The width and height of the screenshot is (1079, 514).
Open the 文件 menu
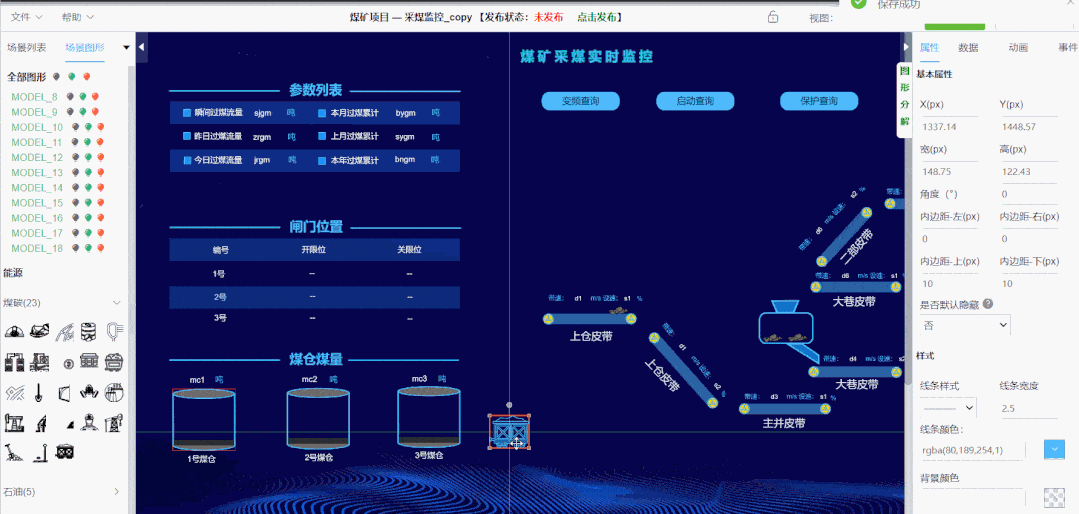[x=27, y=17]
